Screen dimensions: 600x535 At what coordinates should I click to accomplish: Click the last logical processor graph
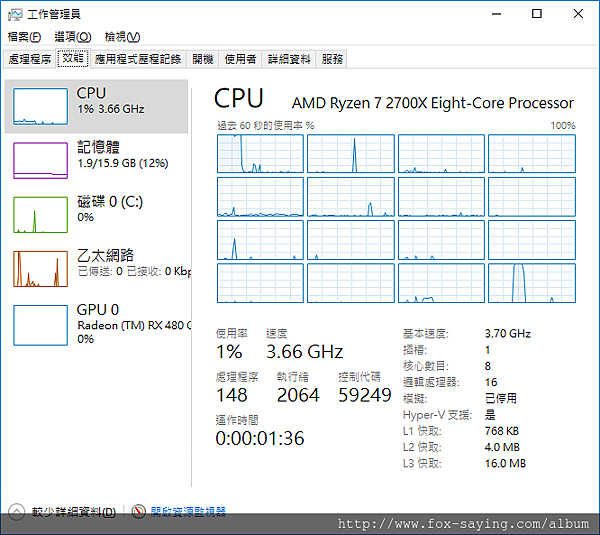click(532, 283)
